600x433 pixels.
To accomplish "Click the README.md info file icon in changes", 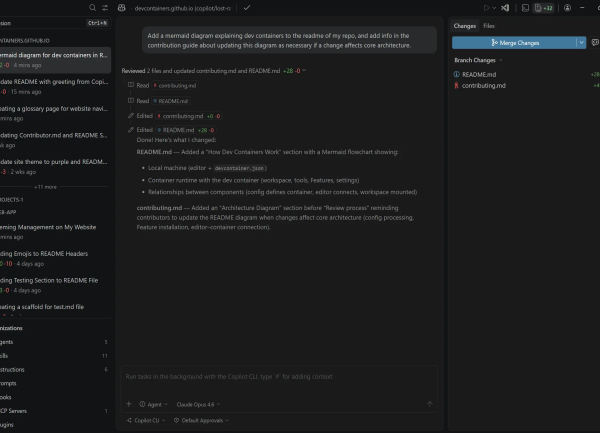I will tap(457, 75).
